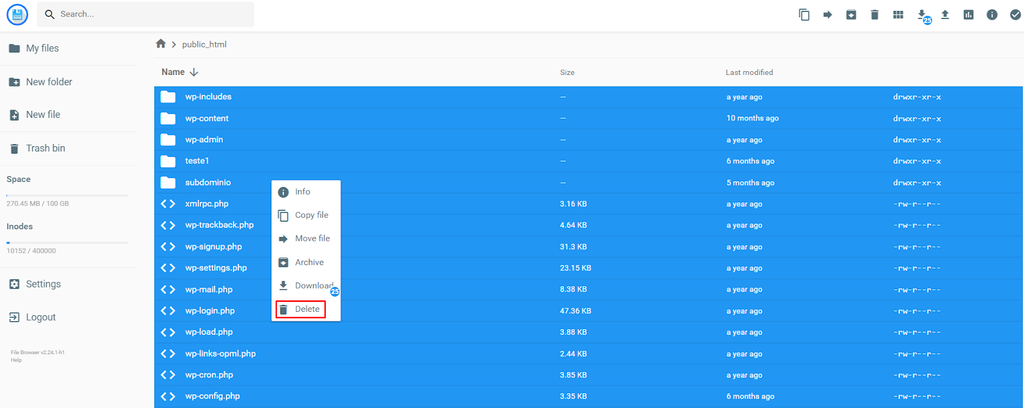Click the wp-config.php file name
The width and height of the screenshot is (1024, 408).
(x=212, y=396)
